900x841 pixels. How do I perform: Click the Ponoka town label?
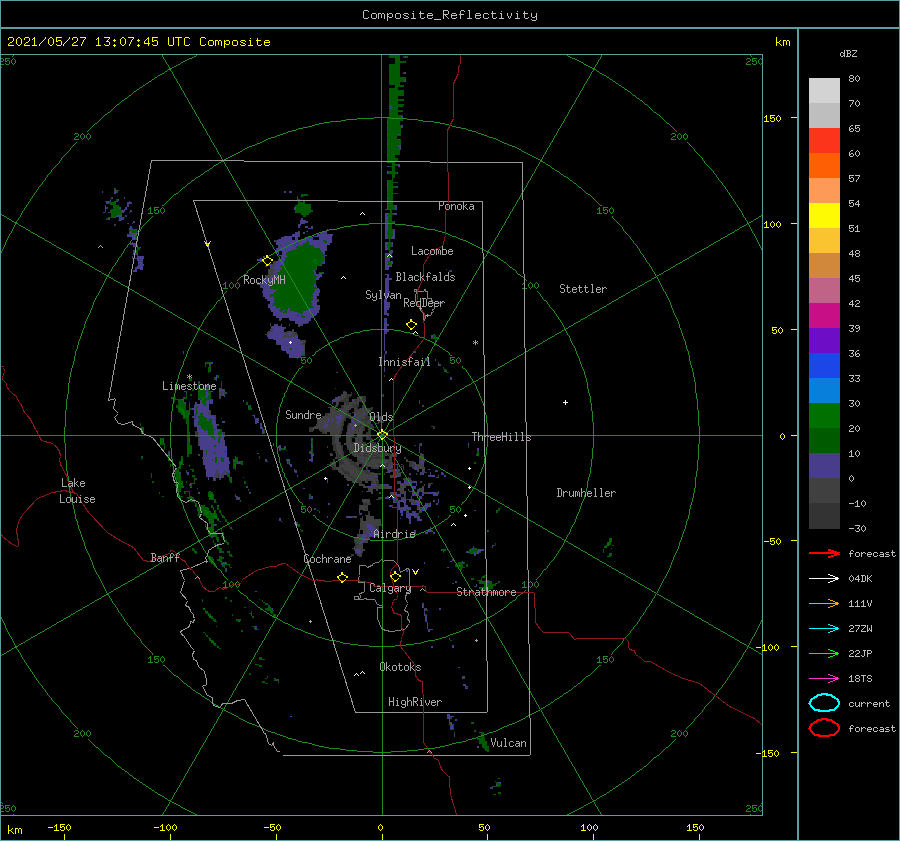(456, 206)
